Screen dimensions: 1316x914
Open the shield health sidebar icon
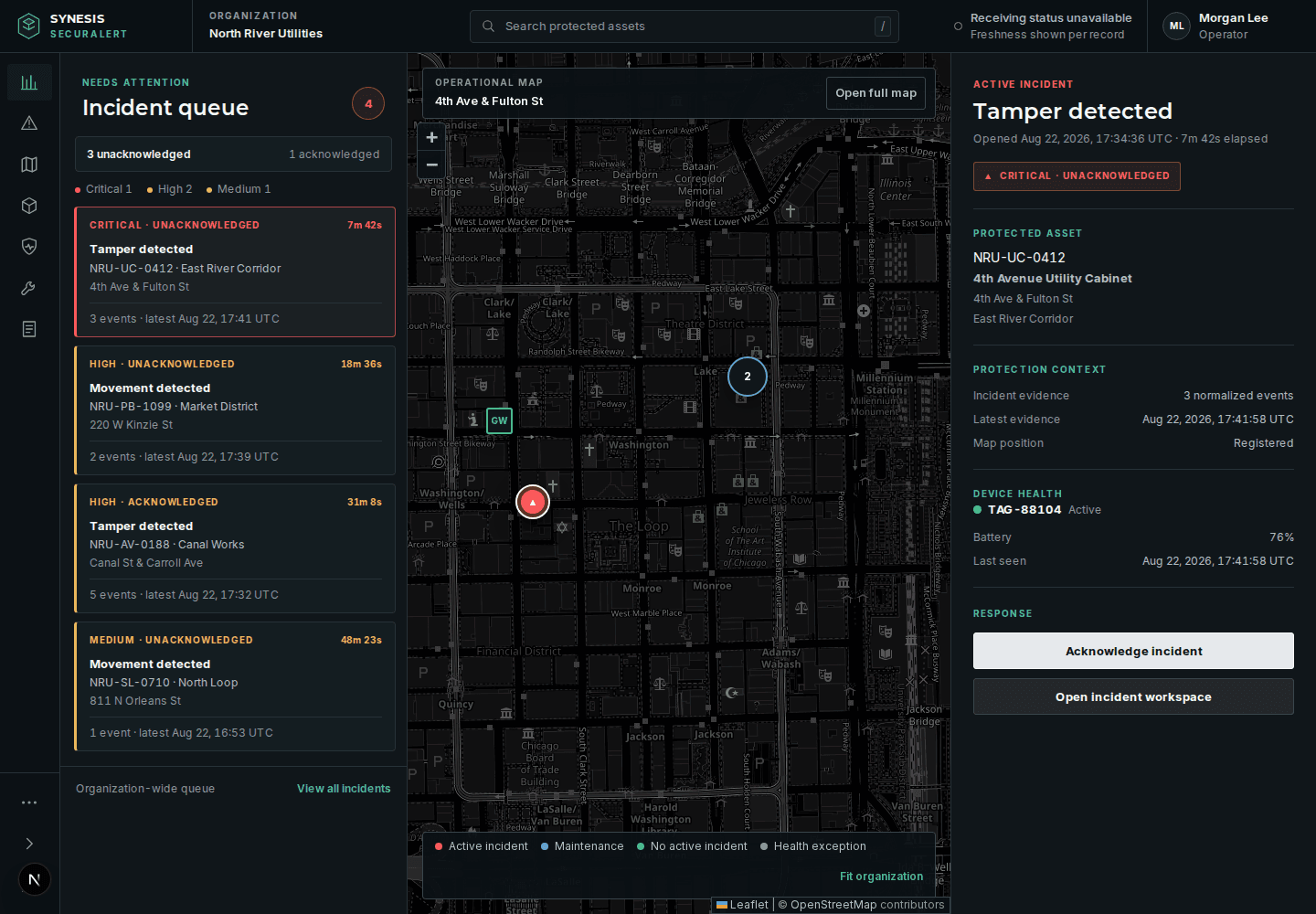pos(29,247)
